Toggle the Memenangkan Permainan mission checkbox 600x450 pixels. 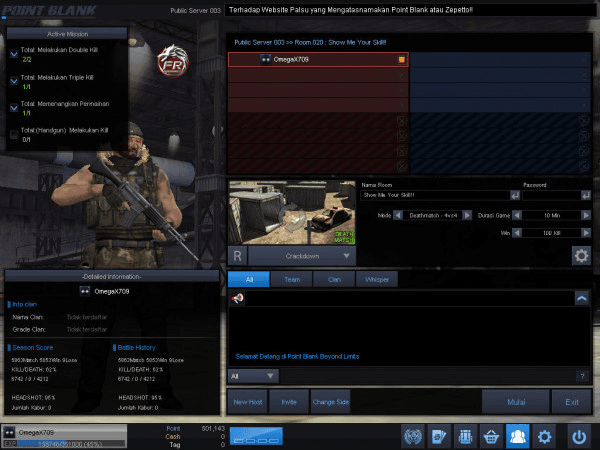pyautogui.click(x=14, y=108)
